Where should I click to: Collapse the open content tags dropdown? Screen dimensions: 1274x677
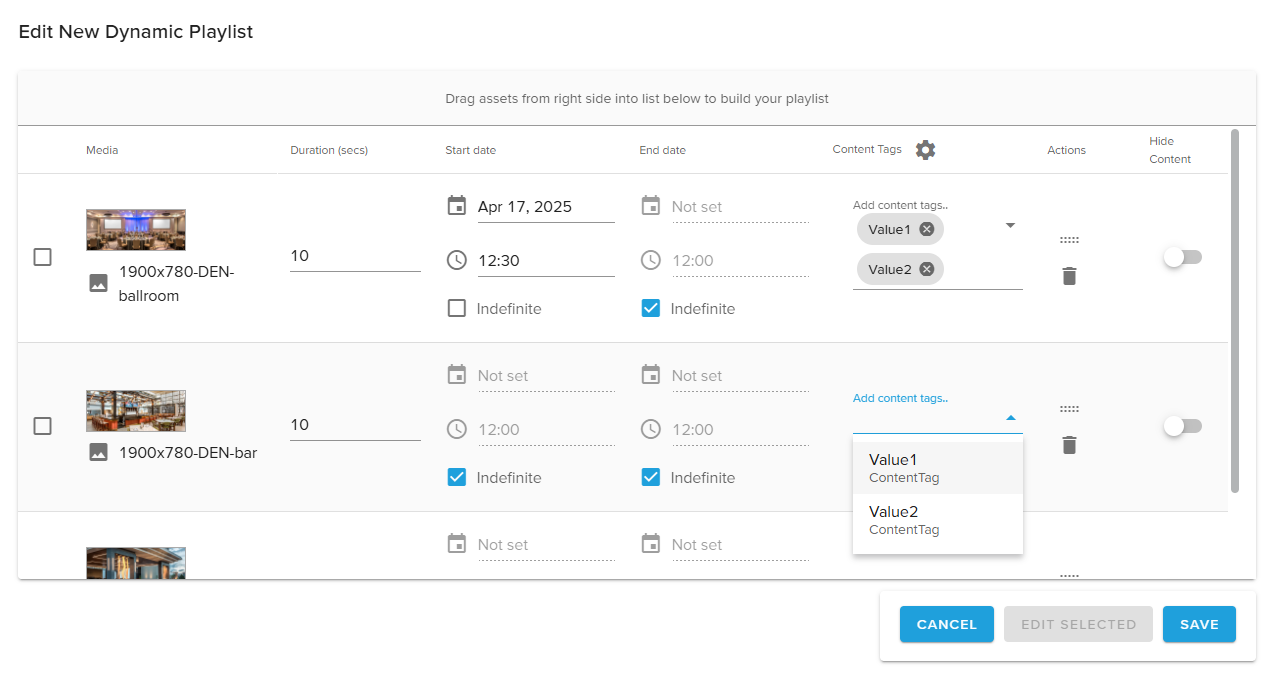click(1010, 418)
